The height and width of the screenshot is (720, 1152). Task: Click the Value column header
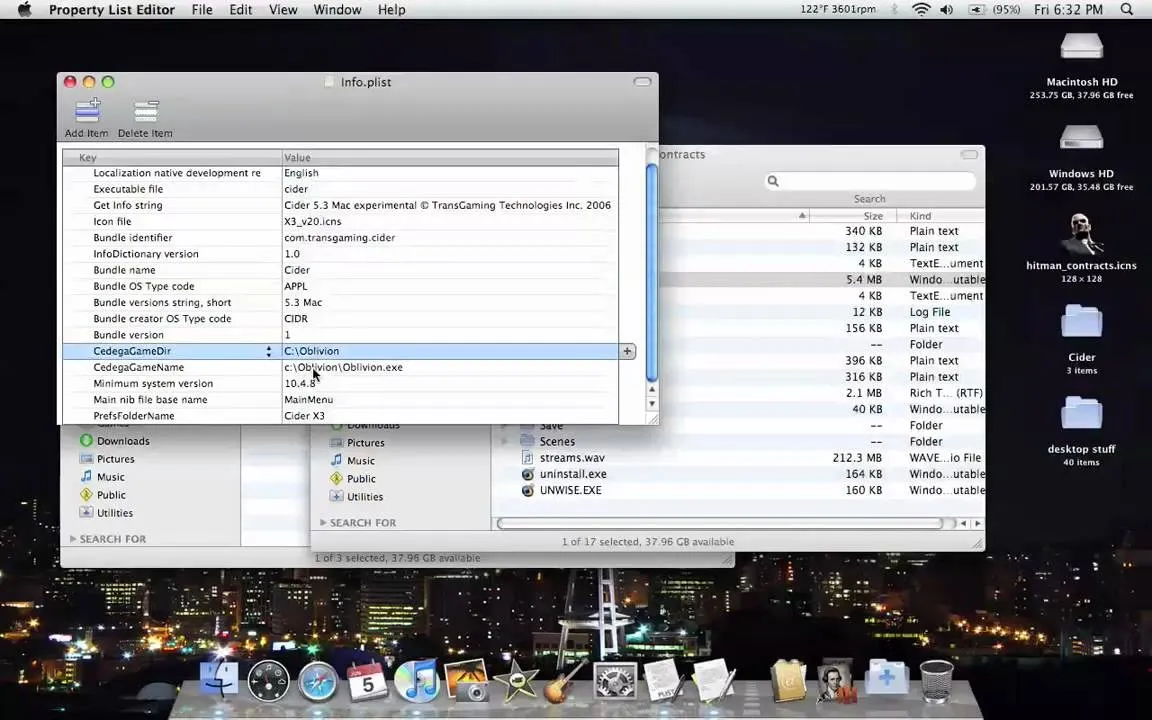[450, 157]
